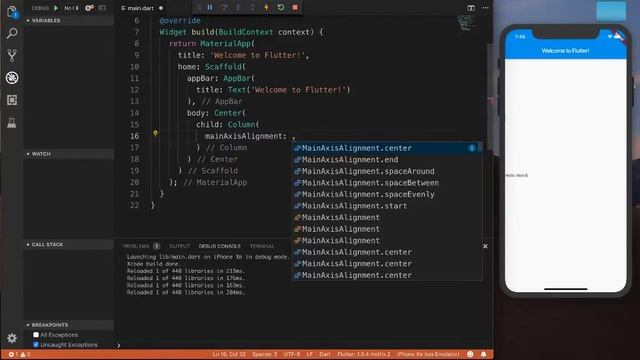Click line 12 Text widget code
640x360 pixels.
(273, 90)
